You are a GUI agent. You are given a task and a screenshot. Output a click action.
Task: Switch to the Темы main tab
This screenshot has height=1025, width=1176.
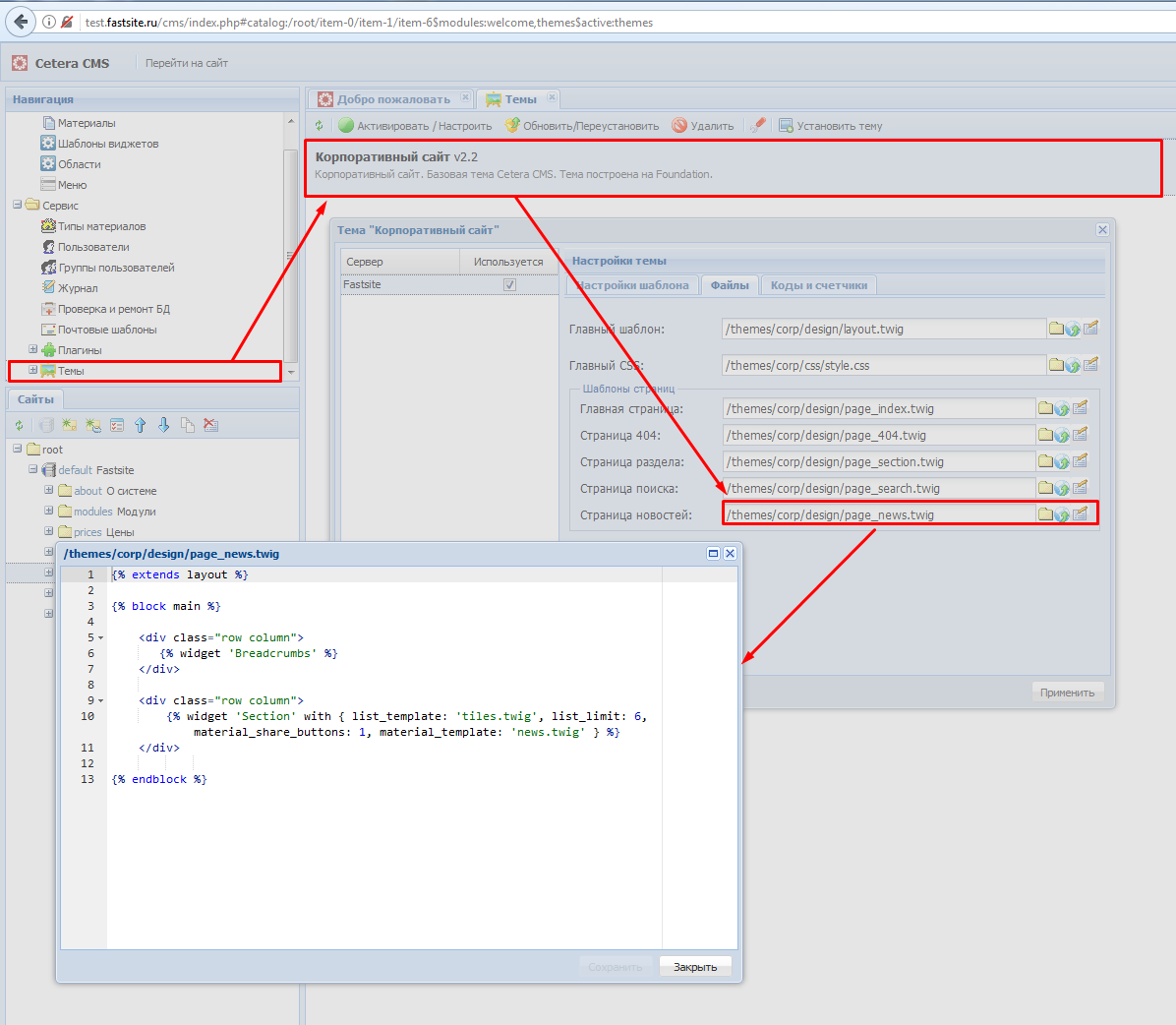point(520,99)
